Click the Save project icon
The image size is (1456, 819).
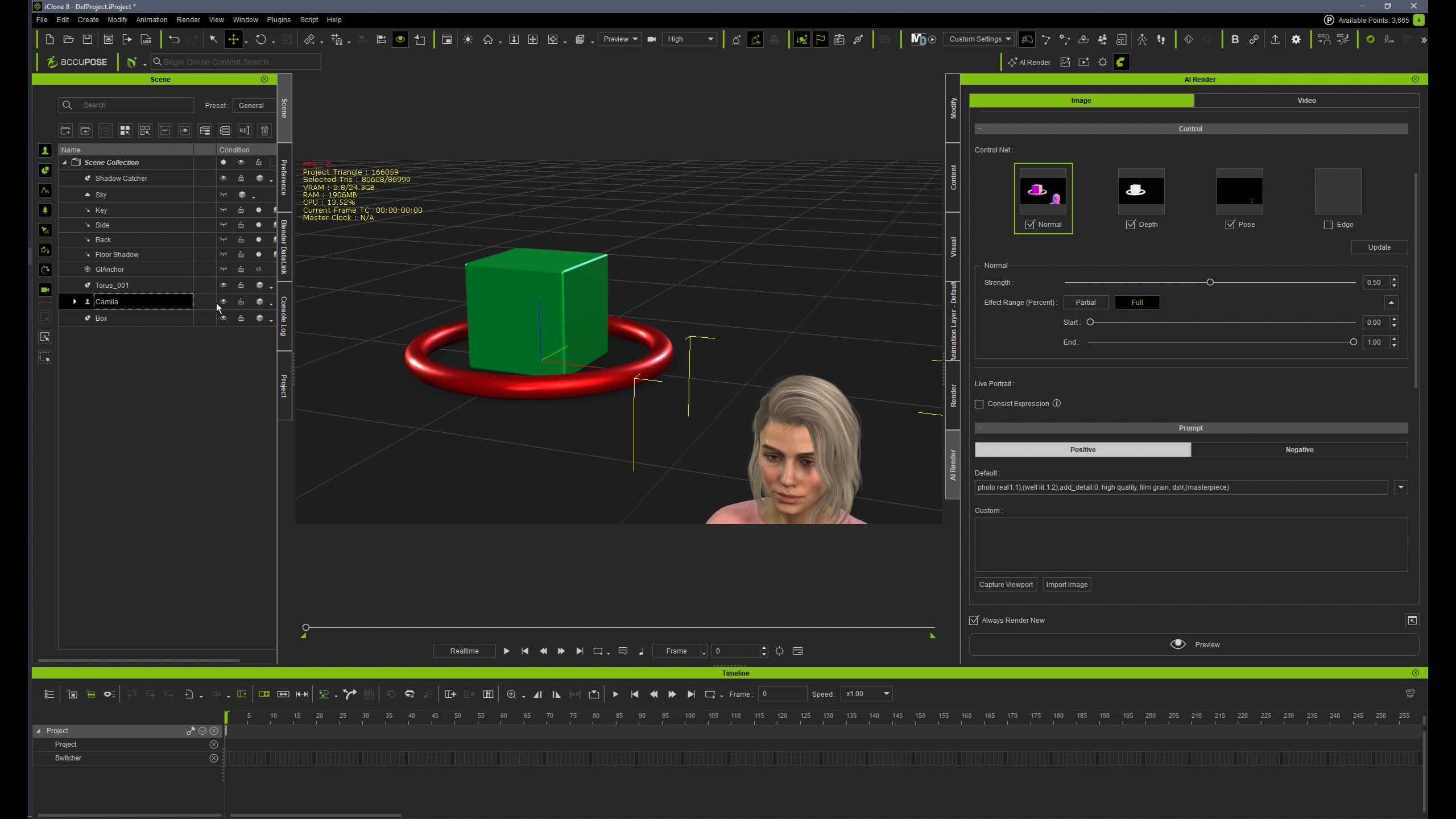(87, 39)
